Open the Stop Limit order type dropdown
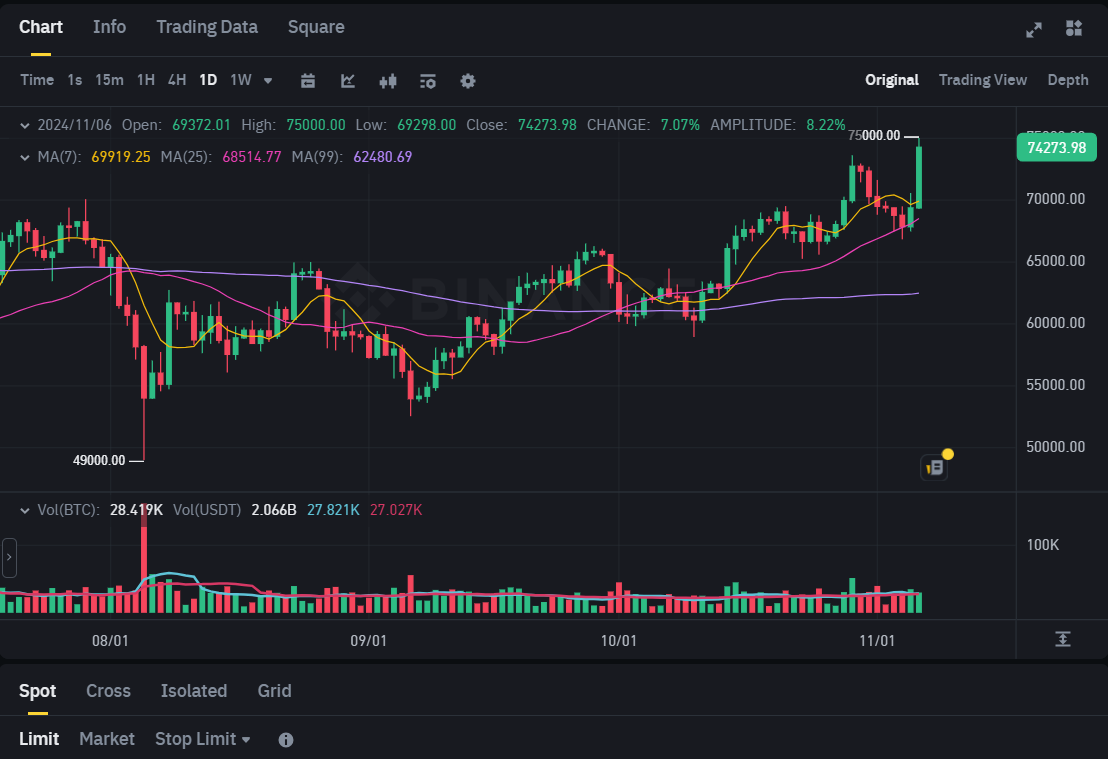The width and height of the screenshot is (1108, 759). click(203, 739)
